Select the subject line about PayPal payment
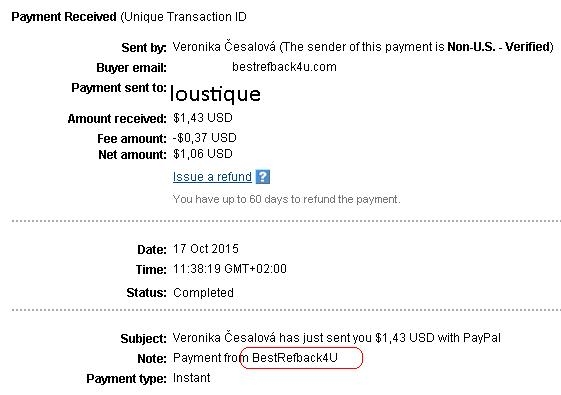The width and height of the screenshot is (561, 395). click(x=337, y=338)
